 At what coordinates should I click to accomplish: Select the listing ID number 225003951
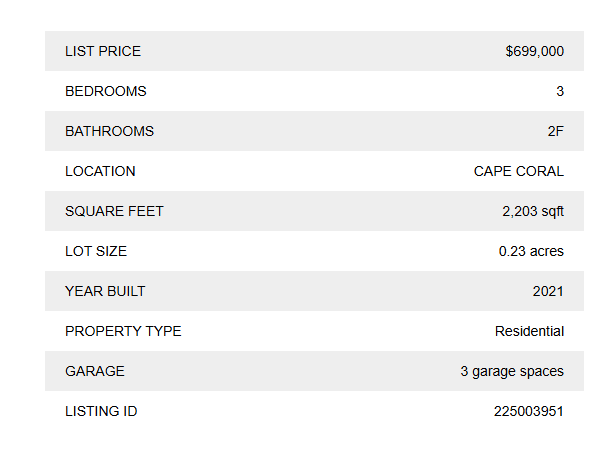pos(528,411)
